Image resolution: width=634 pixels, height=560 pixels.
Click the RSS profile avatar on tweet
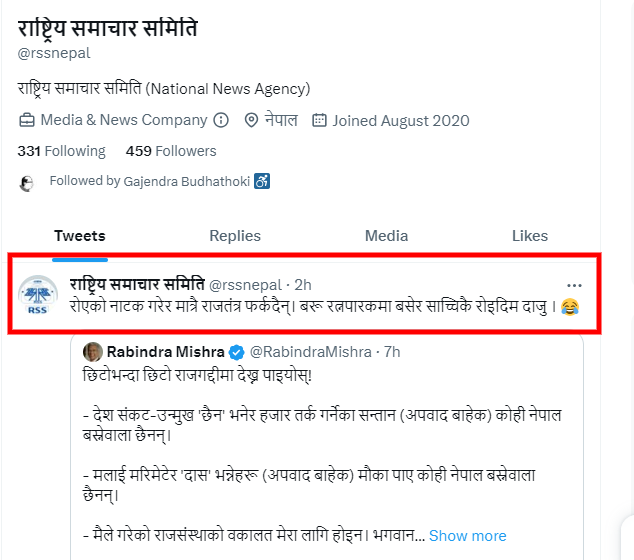coord(39,294)
